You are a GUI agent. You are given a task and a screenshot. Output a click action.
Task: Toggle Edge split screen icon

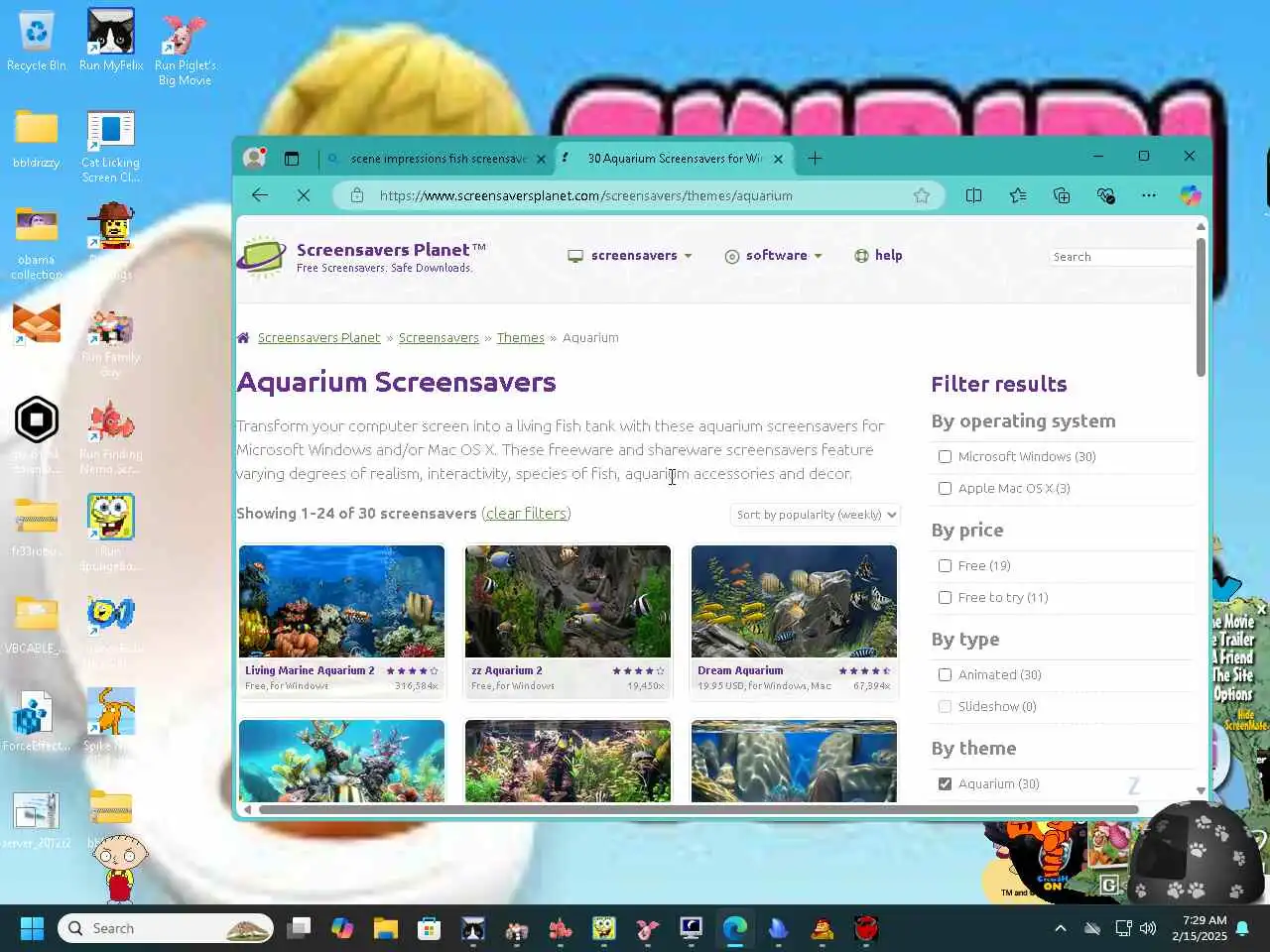click(x=974, y=195)
